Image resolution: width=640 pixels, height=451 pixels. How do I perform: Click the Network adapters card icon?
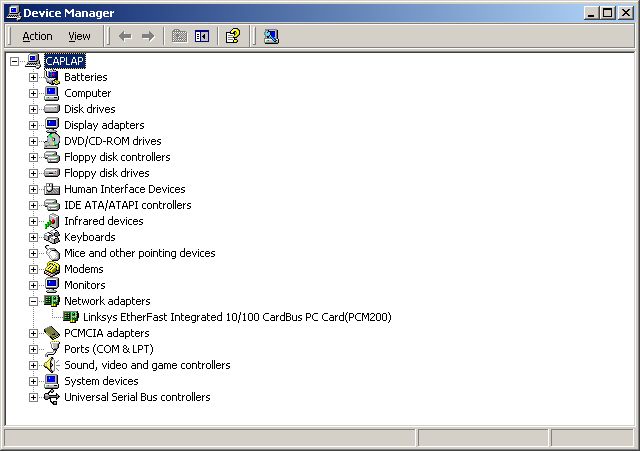52,301
